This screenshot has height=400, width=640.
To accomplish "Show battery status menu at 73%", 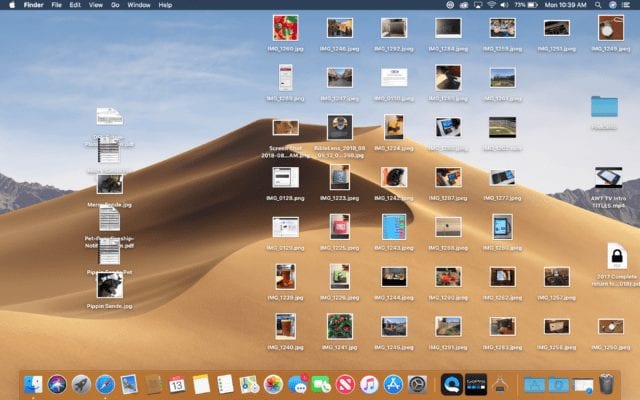I will (533, 5).
